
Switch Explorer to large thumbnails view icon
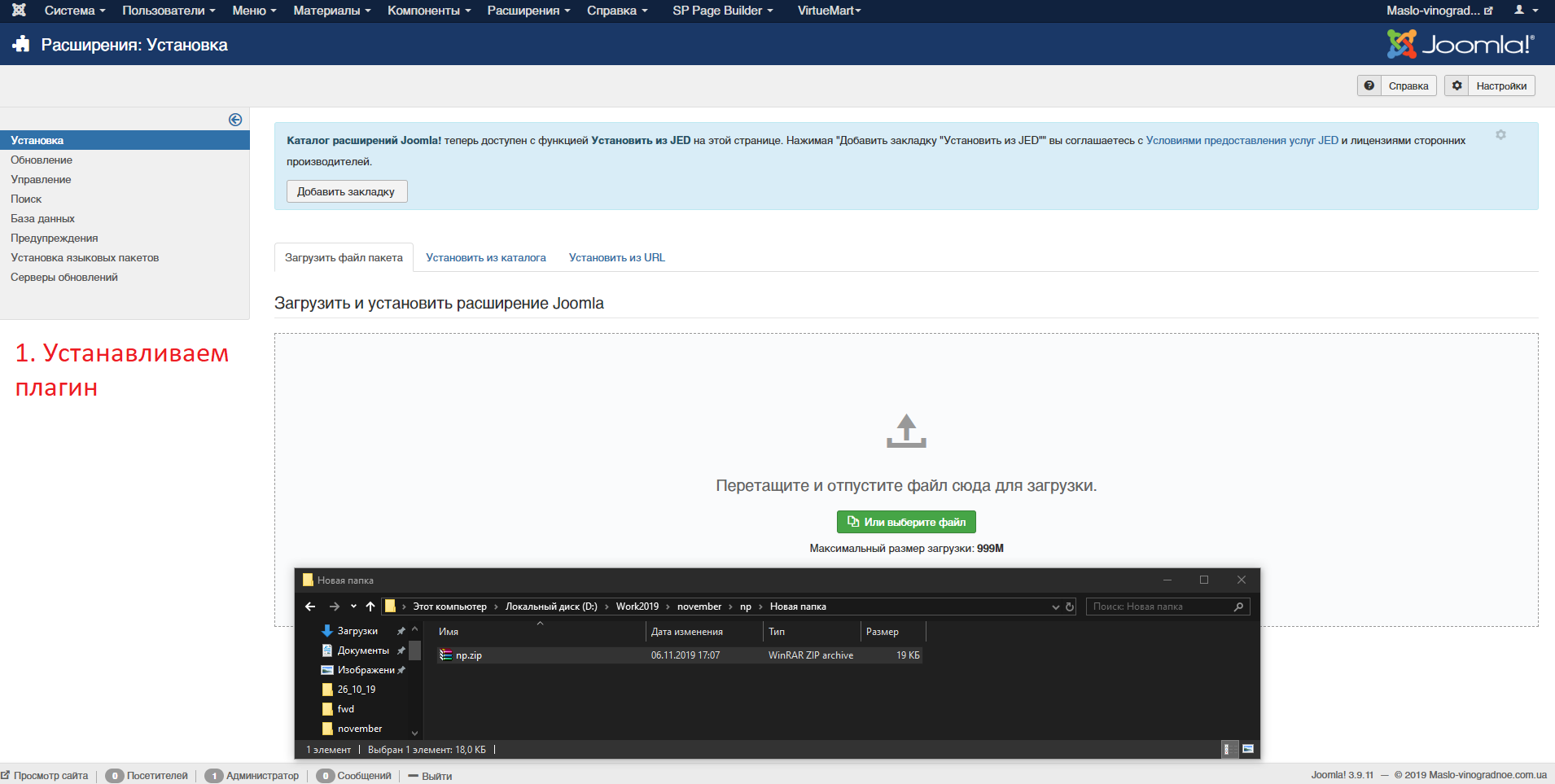(x=1248, y=749)
